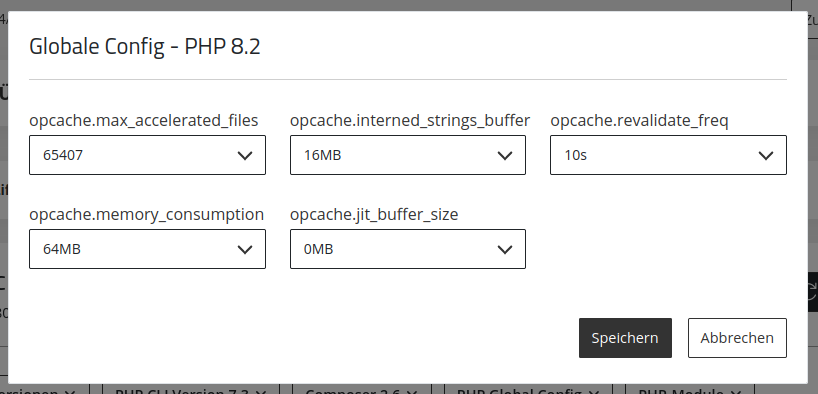Open the Composer 2.6 tab below
Screen dimensions: 818x394
[362, 390]
